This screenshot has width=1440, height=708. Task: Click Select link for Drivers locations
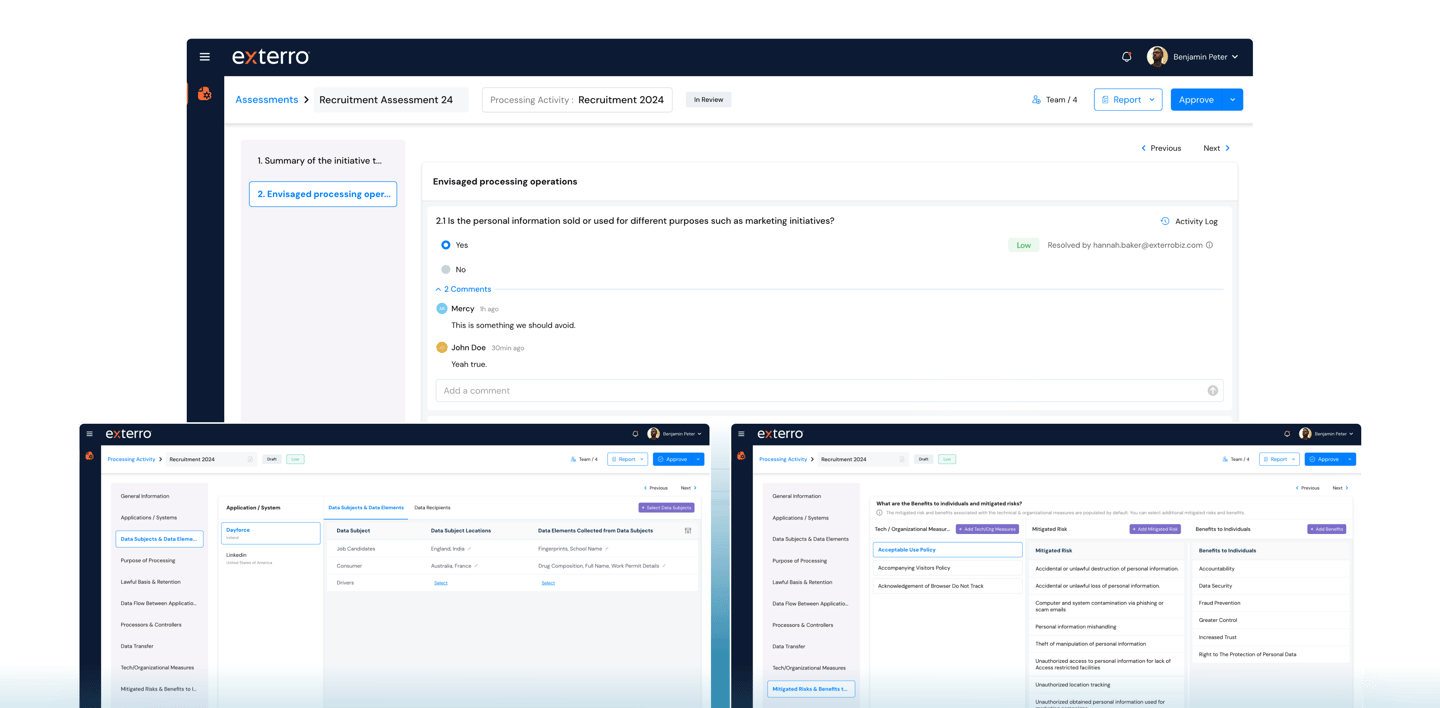pos(441,583)
